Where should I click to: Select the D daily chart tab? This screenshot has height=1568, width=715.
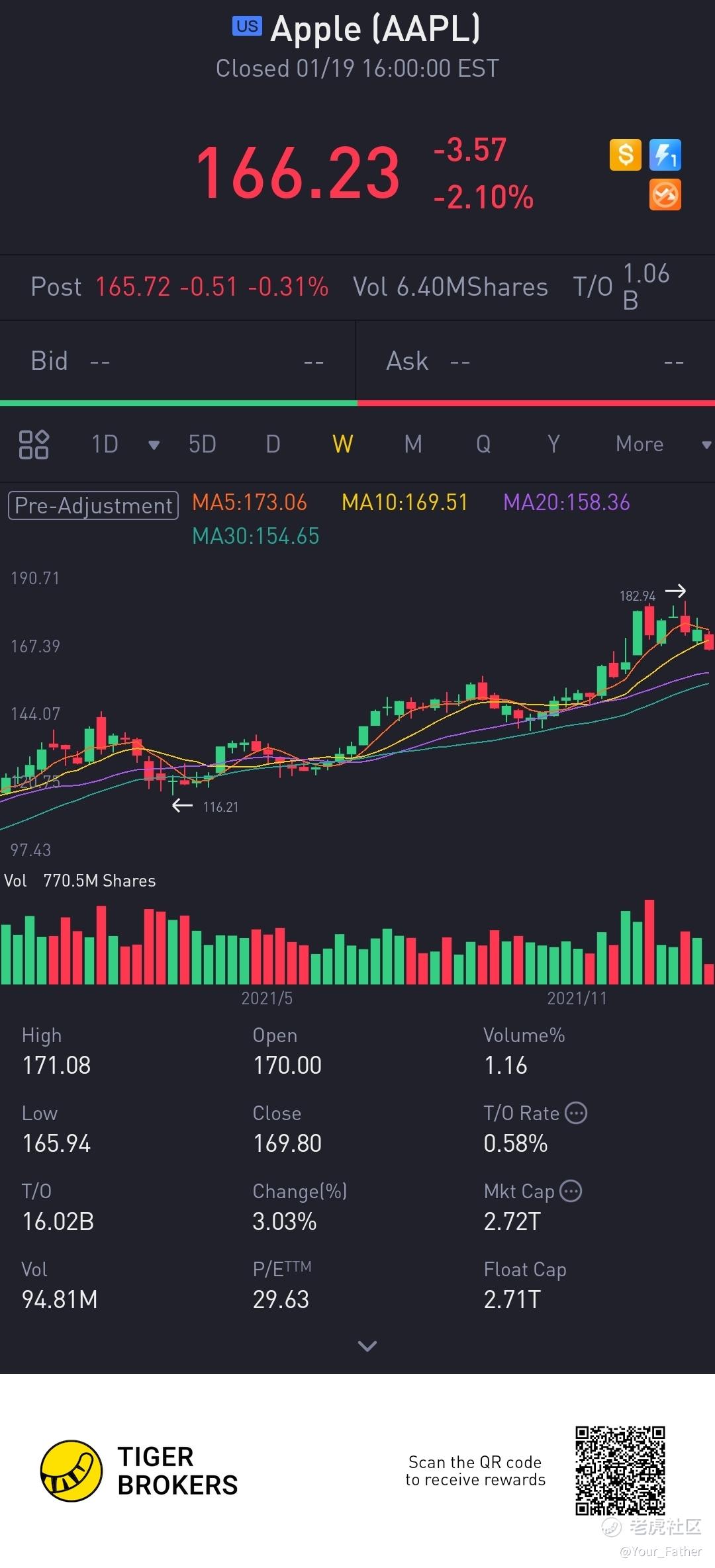(x=273, y=444)
